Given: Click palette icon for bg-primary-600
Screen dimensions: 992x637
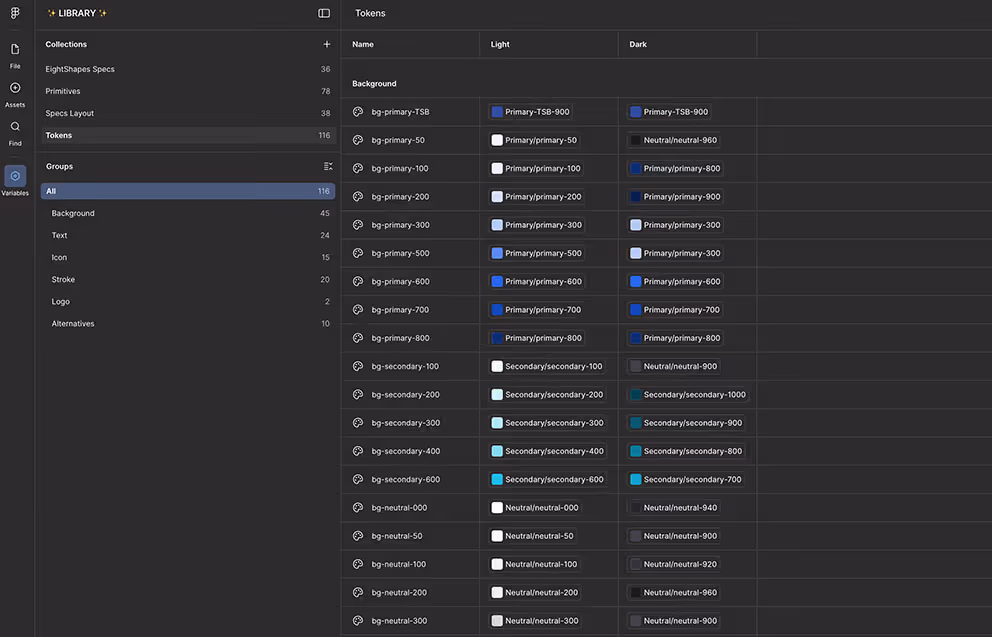Looking at the screenshot, I should coord(358,281).
